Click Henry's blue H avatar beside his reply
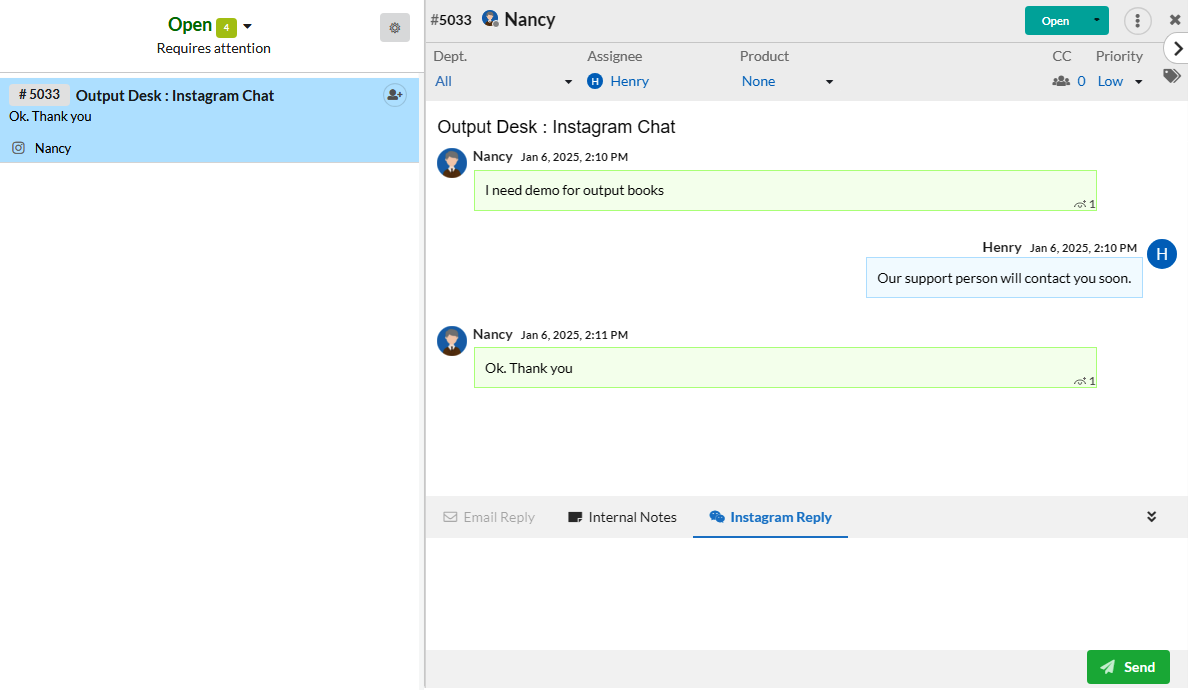The image size is (1188, 690). [x=1161, y=254]
